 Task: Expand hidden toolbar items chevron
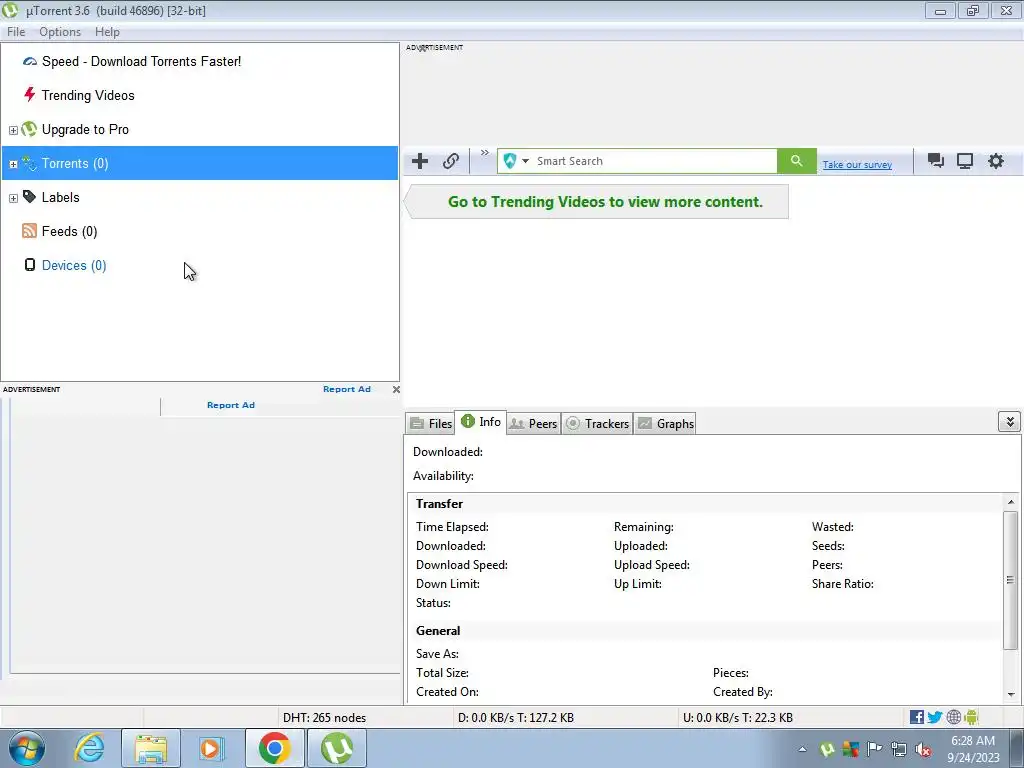click(485, 153)
